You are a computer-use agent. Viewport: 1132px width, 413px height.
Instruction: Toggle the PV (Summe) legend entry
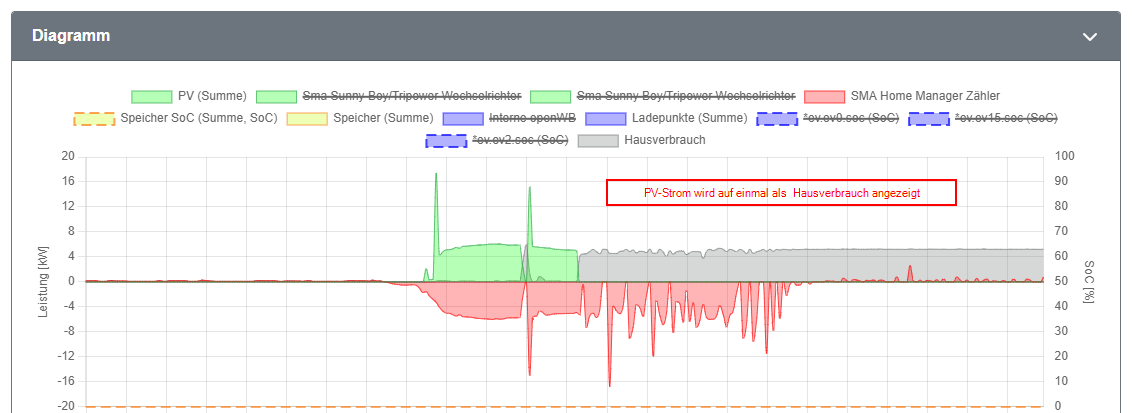click(x=189, y=95)
